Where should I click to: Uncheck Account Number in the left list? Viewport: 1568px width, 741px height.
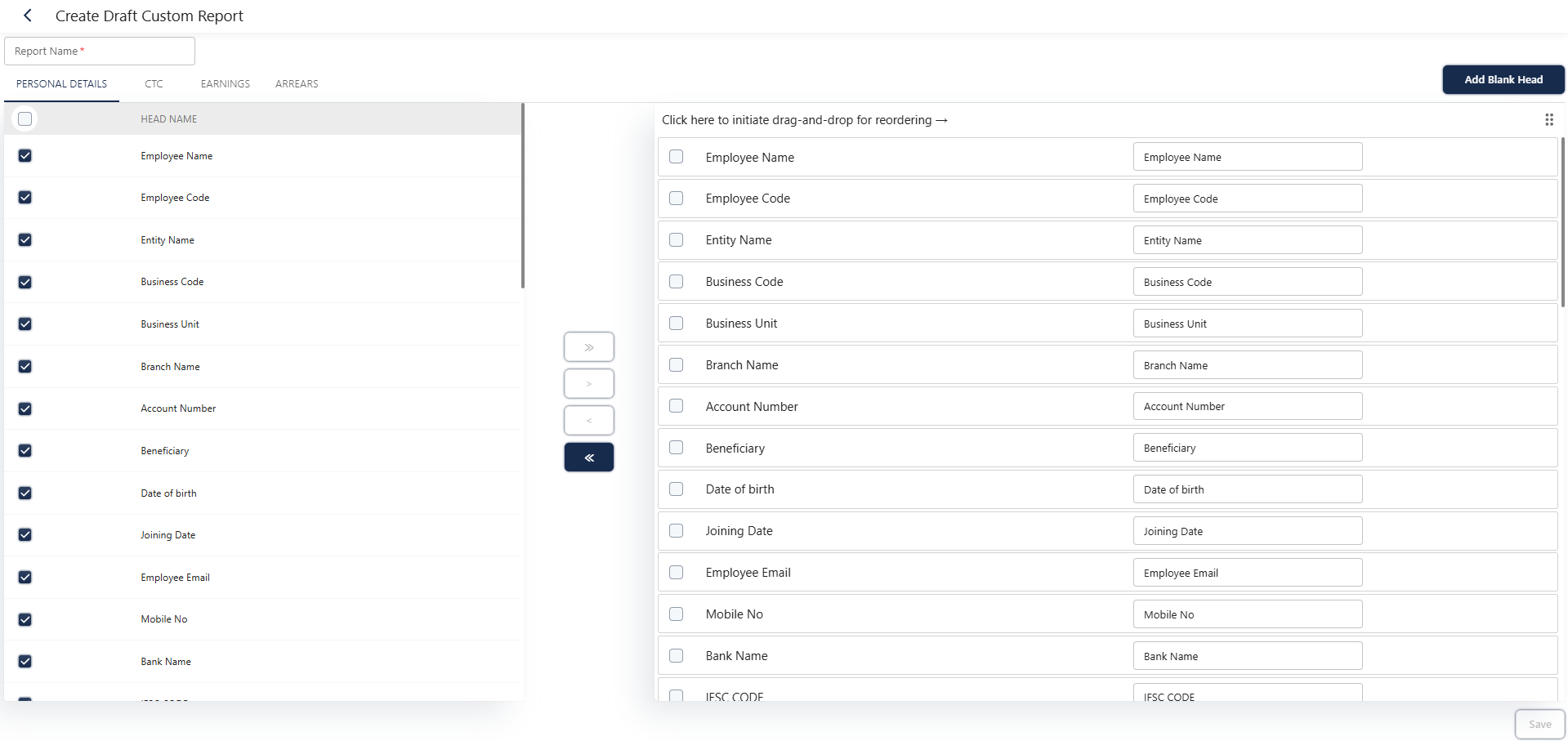click(x=25, y=408)
